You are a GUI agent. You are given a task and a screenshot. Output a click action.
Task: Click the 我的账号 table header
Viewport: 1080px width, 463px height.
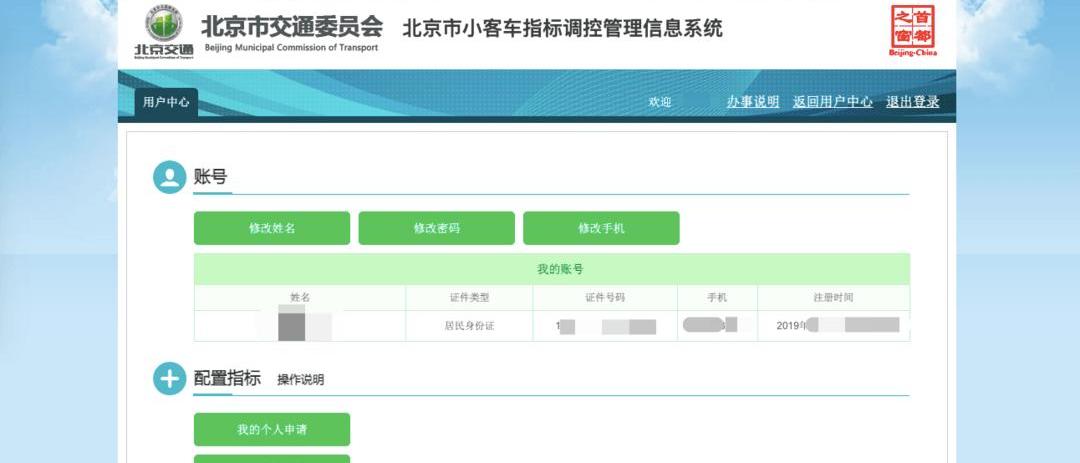552,269
